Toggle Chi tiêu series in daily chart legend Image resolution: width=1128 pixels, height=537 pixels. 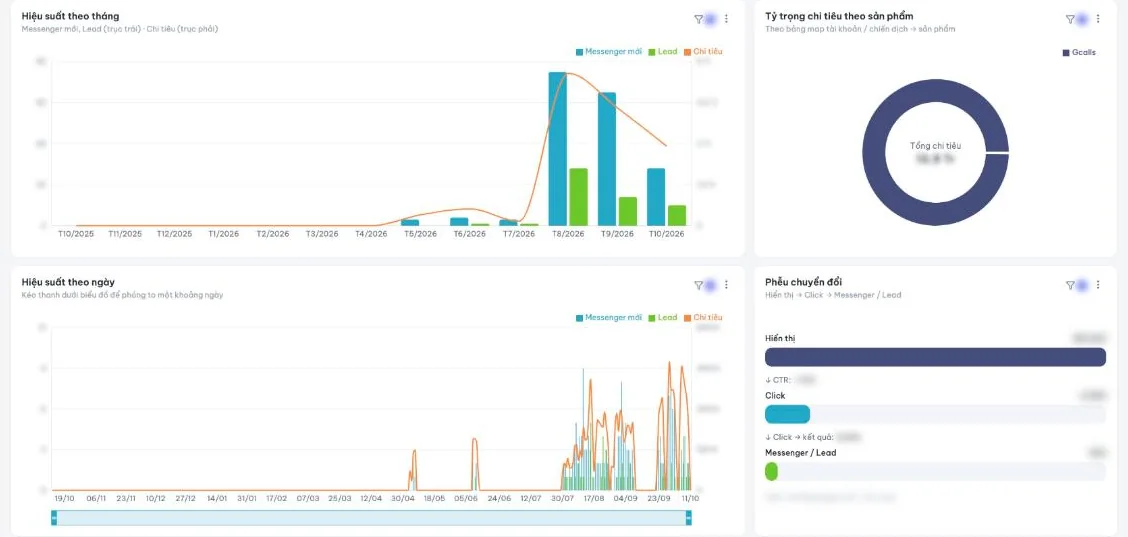click(703, 317)
